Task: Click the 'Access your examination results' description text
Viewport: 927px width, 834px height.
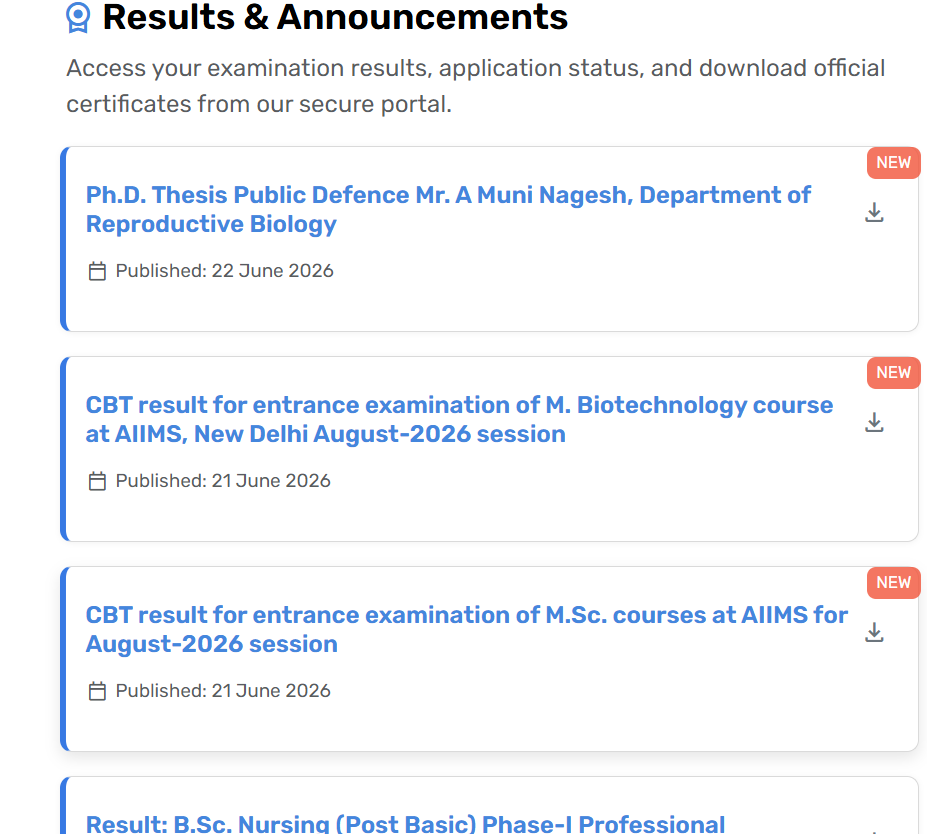Action: pyautogui.click(x=475, y=86)
